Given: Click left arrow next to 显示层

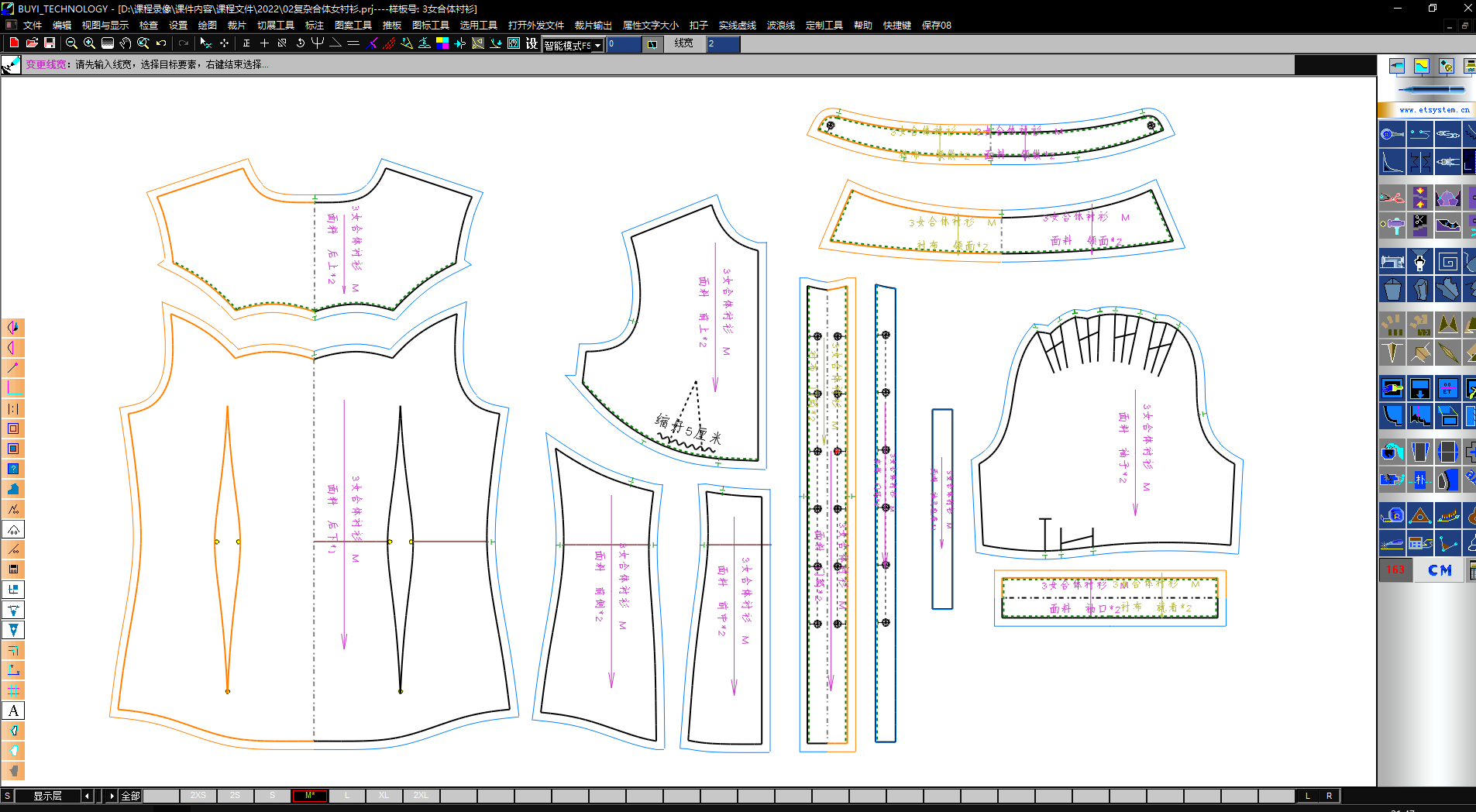Looking at the screenshot, I should point(87,796).
